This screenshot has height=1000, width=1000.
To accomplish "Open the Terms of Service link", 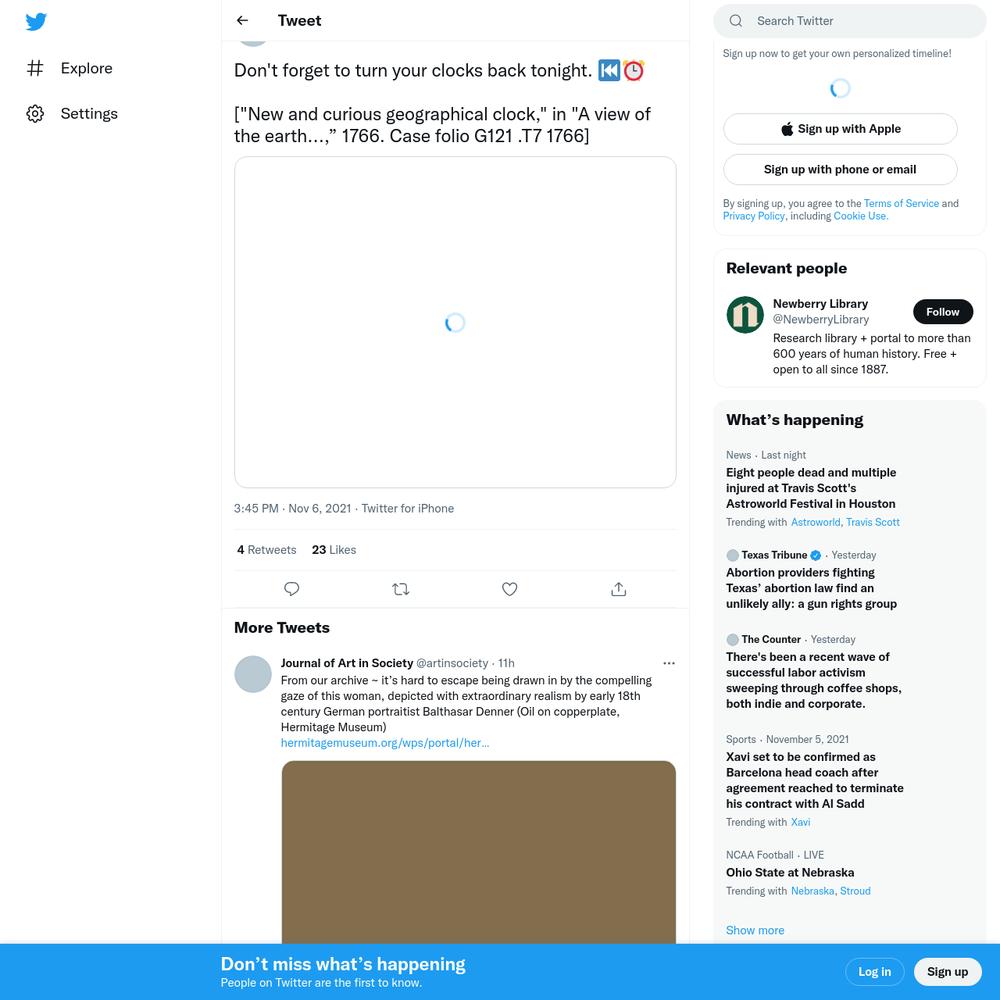I will [x=901, y=203].
